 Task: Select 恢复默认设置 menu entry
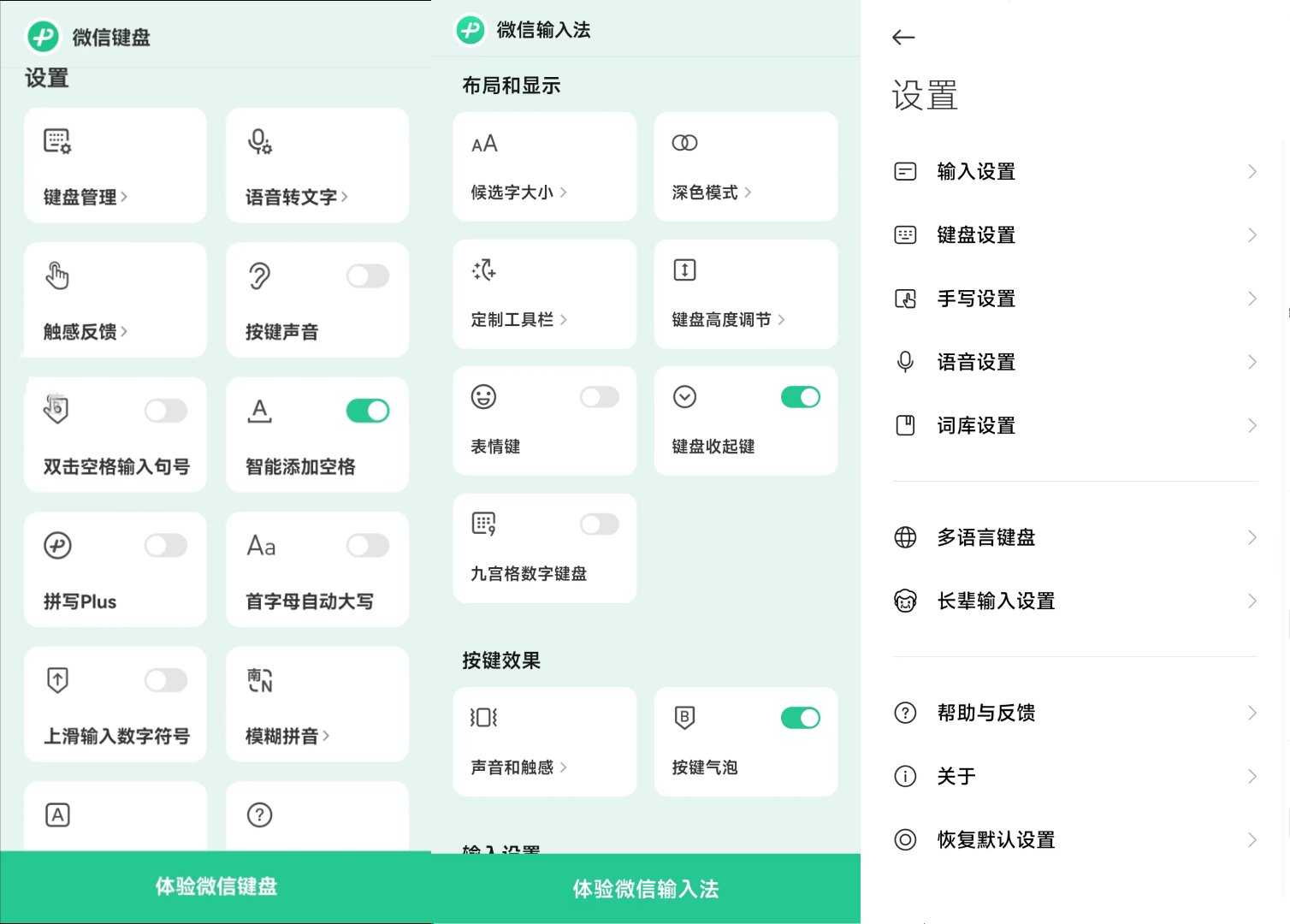[1075, 839]
